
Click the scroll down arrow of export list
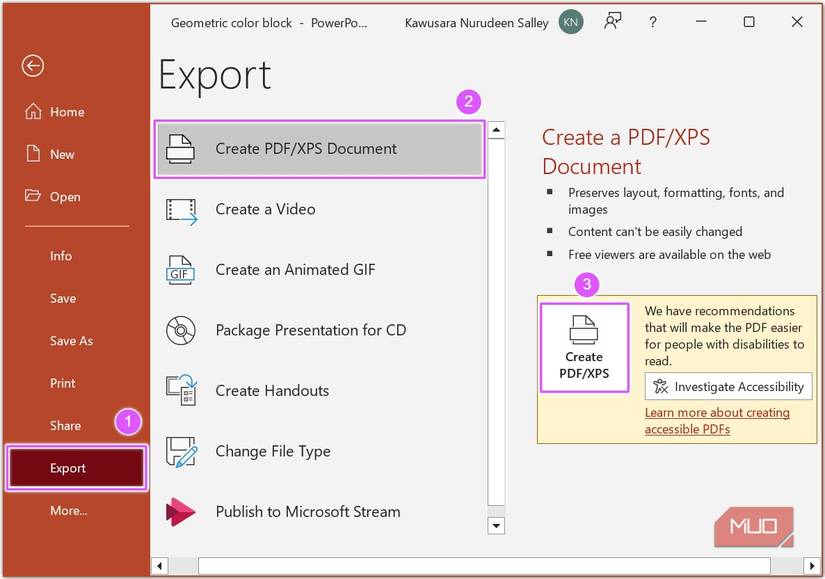click(496, 525)
